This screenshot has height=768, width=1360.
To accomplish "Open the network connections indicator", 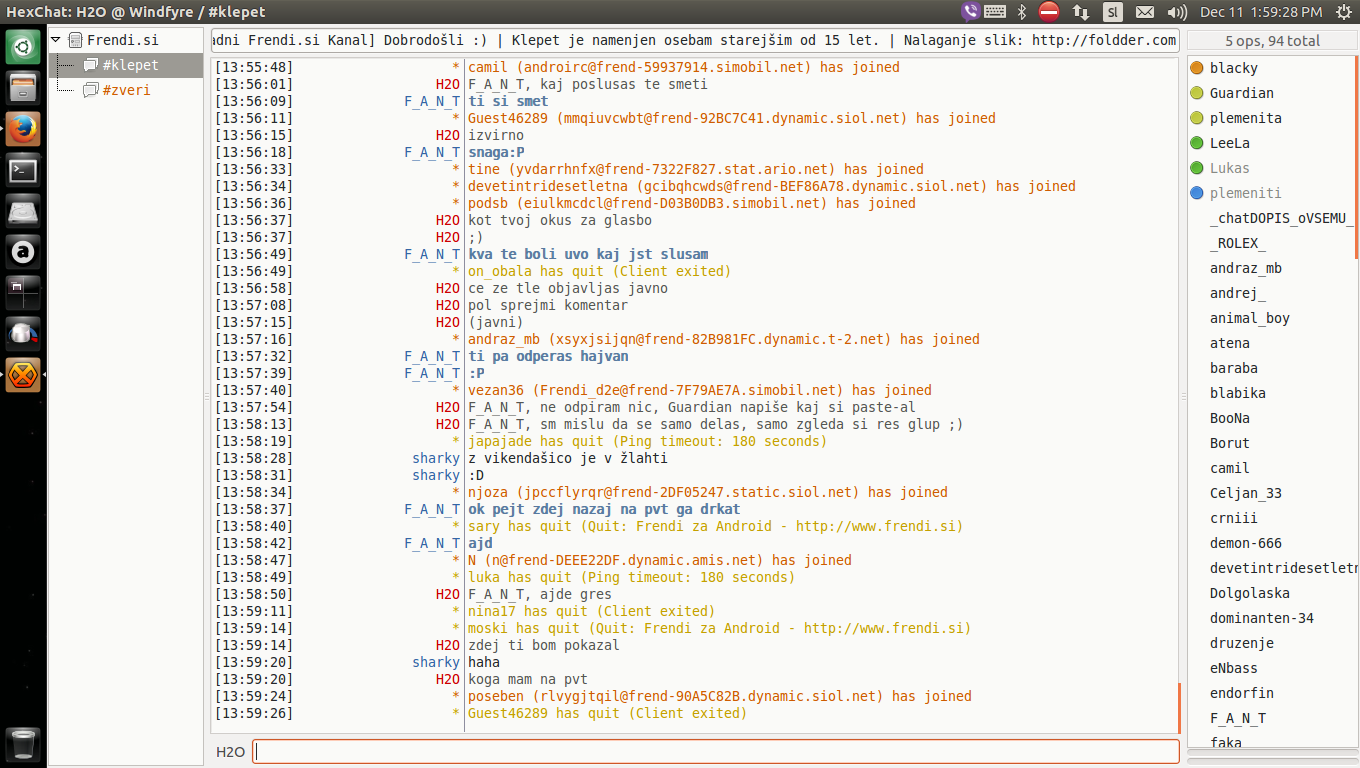I will (1081, 12).
